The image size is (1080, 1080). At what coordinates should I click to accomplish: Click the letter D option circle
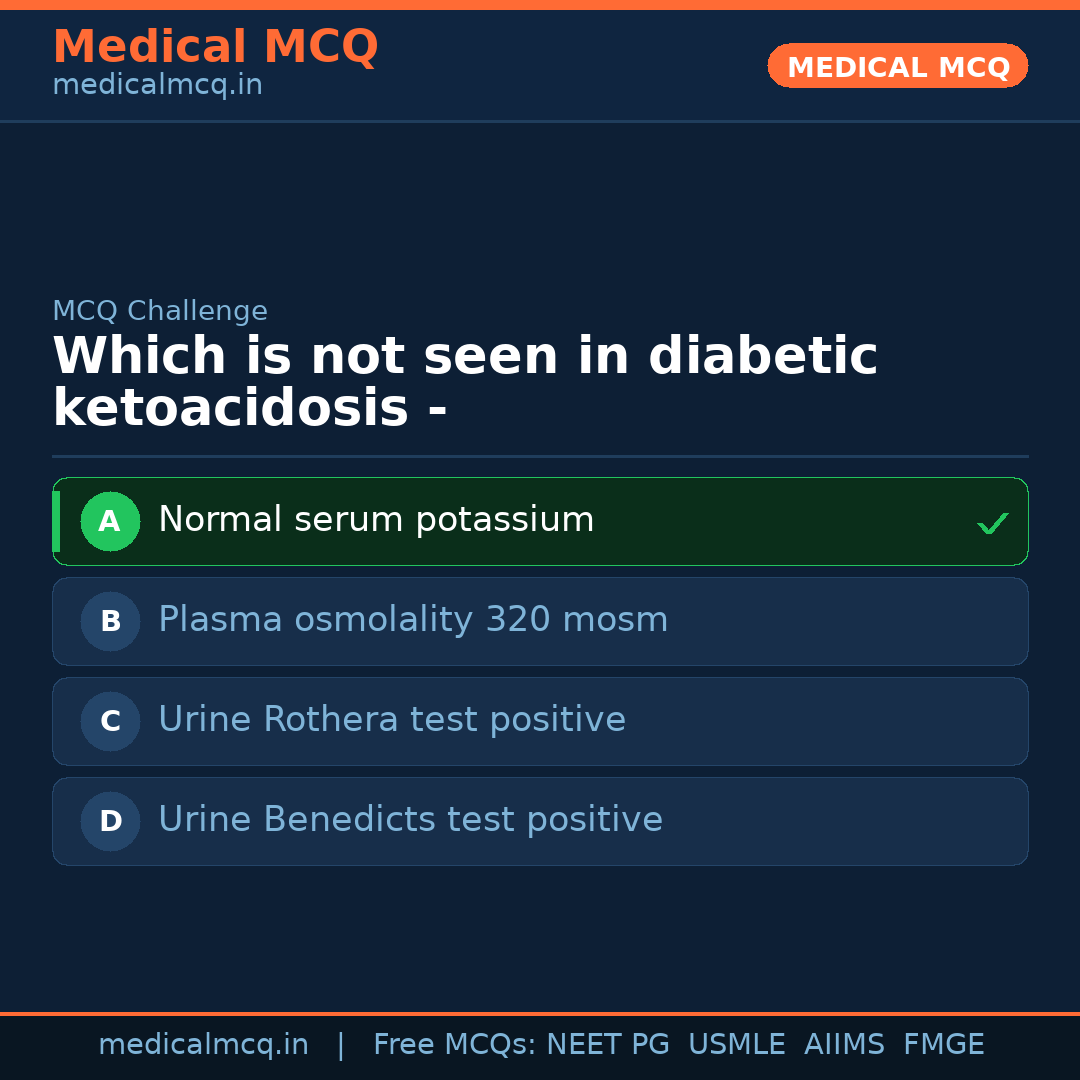(x=110, y=821)
